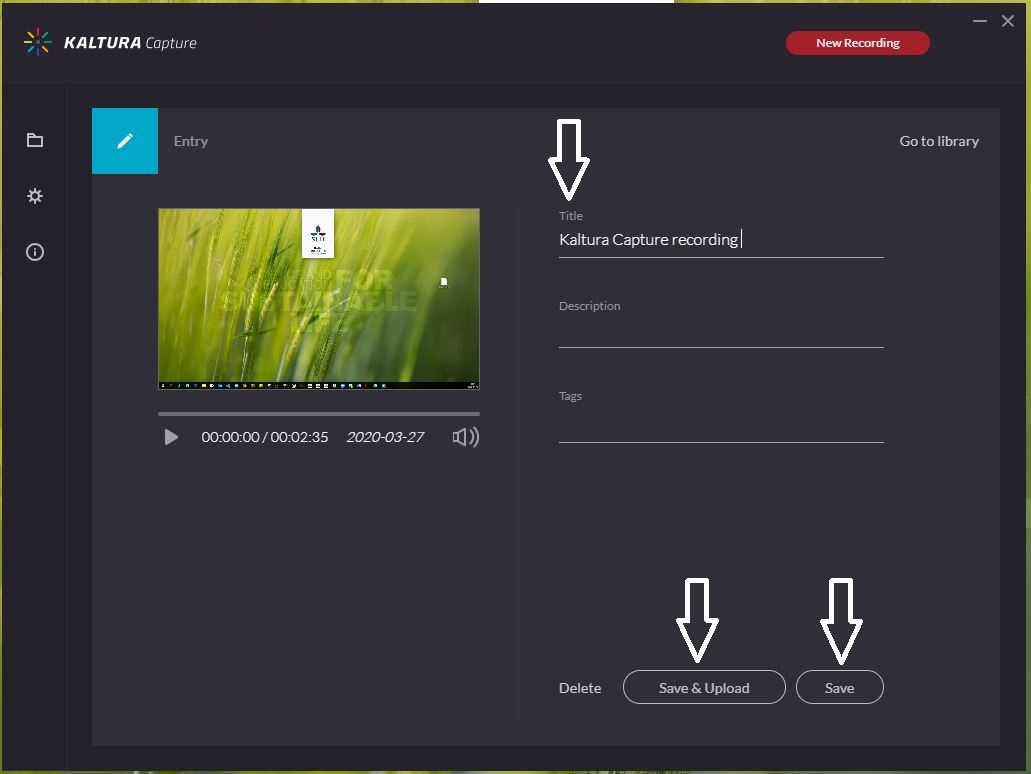Focus the Description input field
1031x774 pixels.
[721, 331]
